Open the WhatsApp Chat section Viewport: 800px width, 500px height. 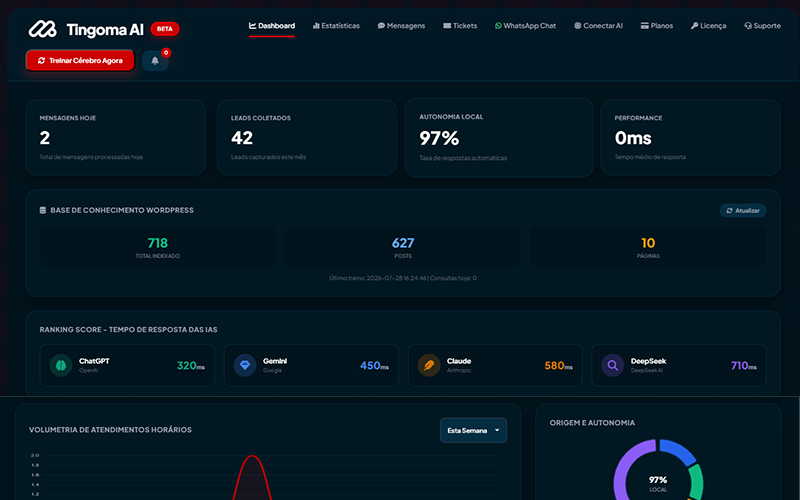526,26
